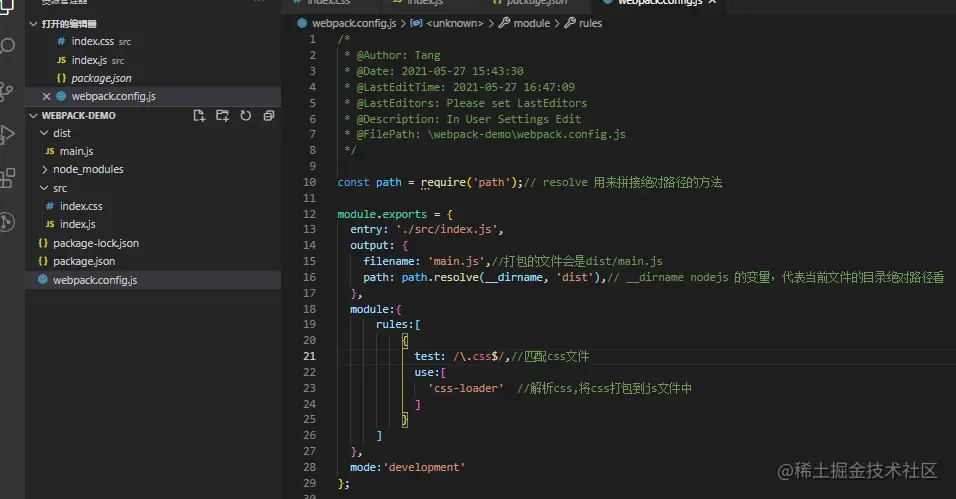Select webpack.config.js entry in open editors list
This screenshot has width=956, height=499.
[x=153, y=96]
